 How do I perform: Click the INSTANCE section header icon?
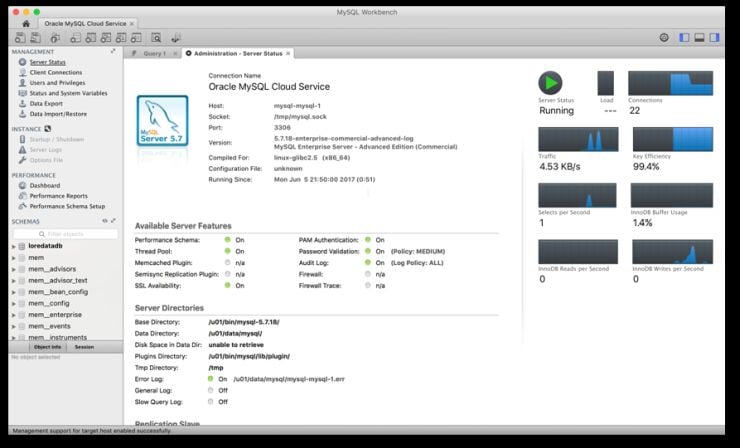point(47,128)
